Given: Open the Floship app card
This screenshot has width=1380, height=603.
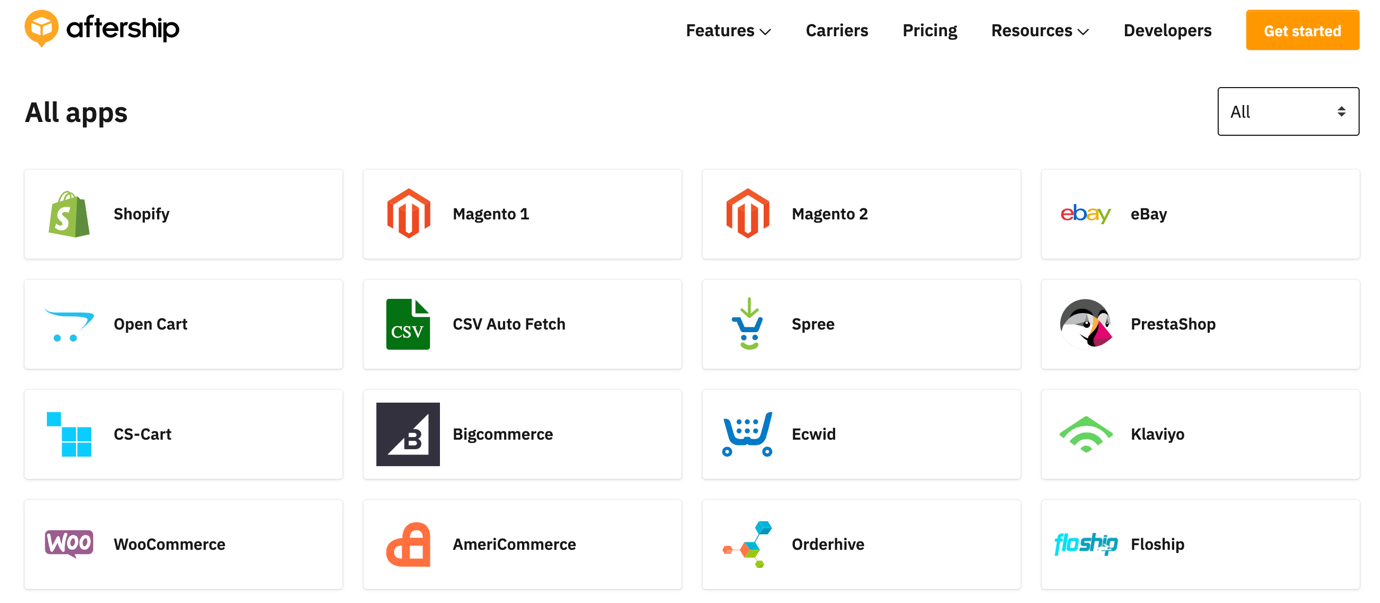Looking at the screenshot, I should 1200,544.
